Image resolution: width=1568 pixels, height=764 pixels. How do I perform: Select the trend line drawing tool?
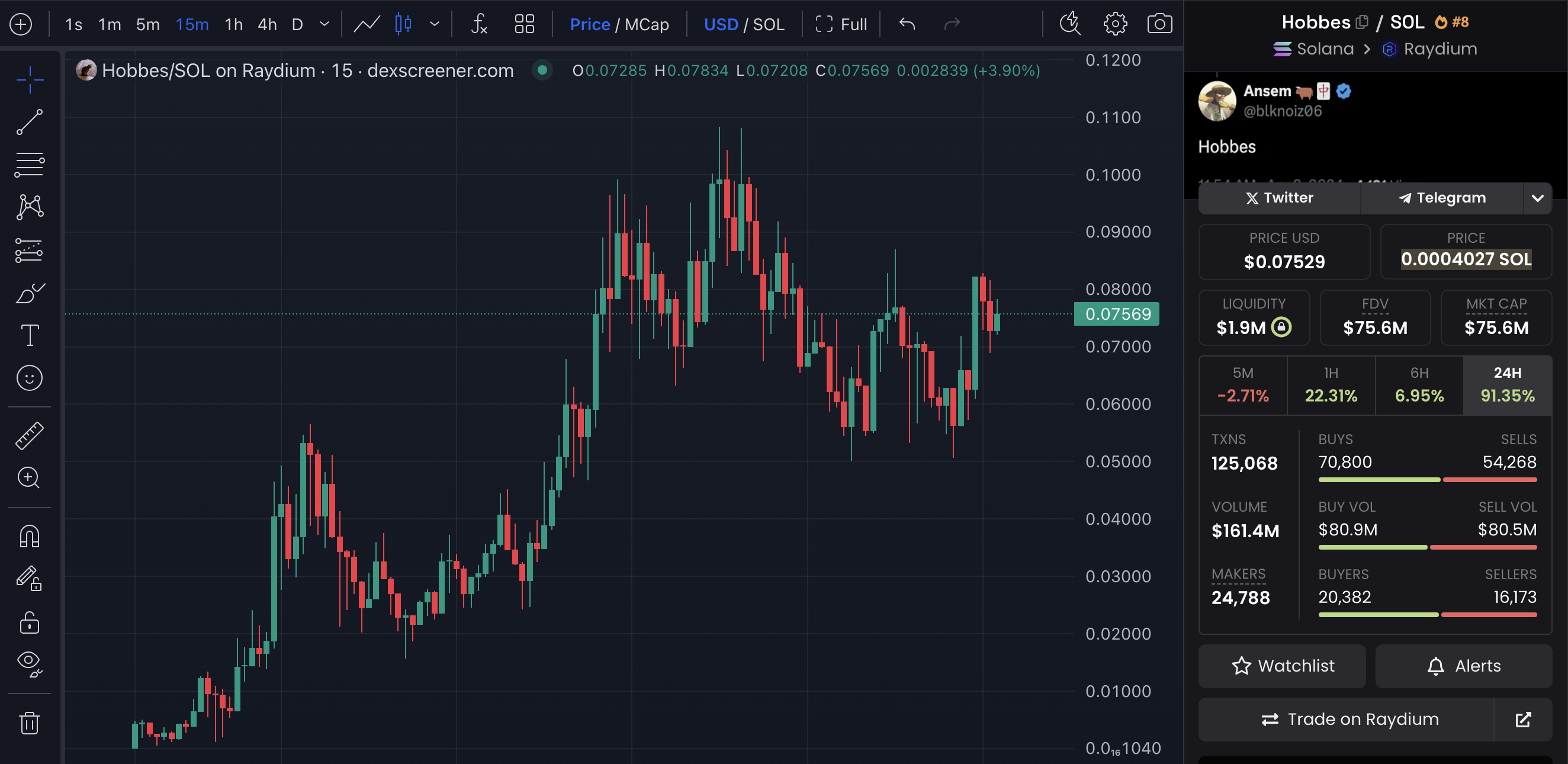pos(29,122)
